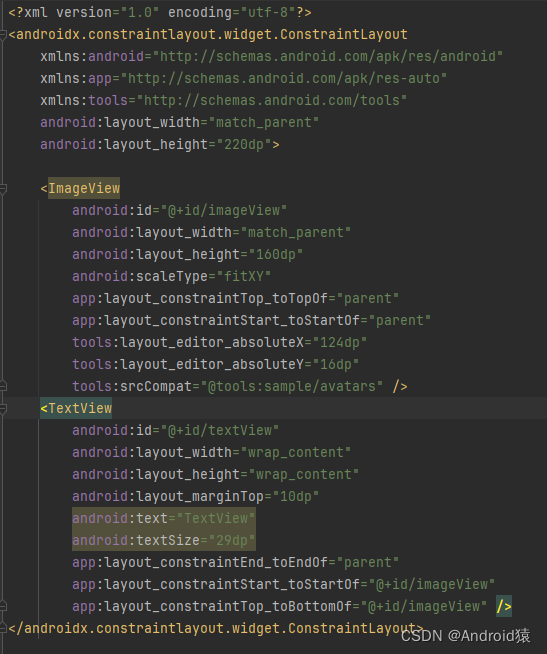Collapse the ImageView tag fold marker

(x=3, y=189)
